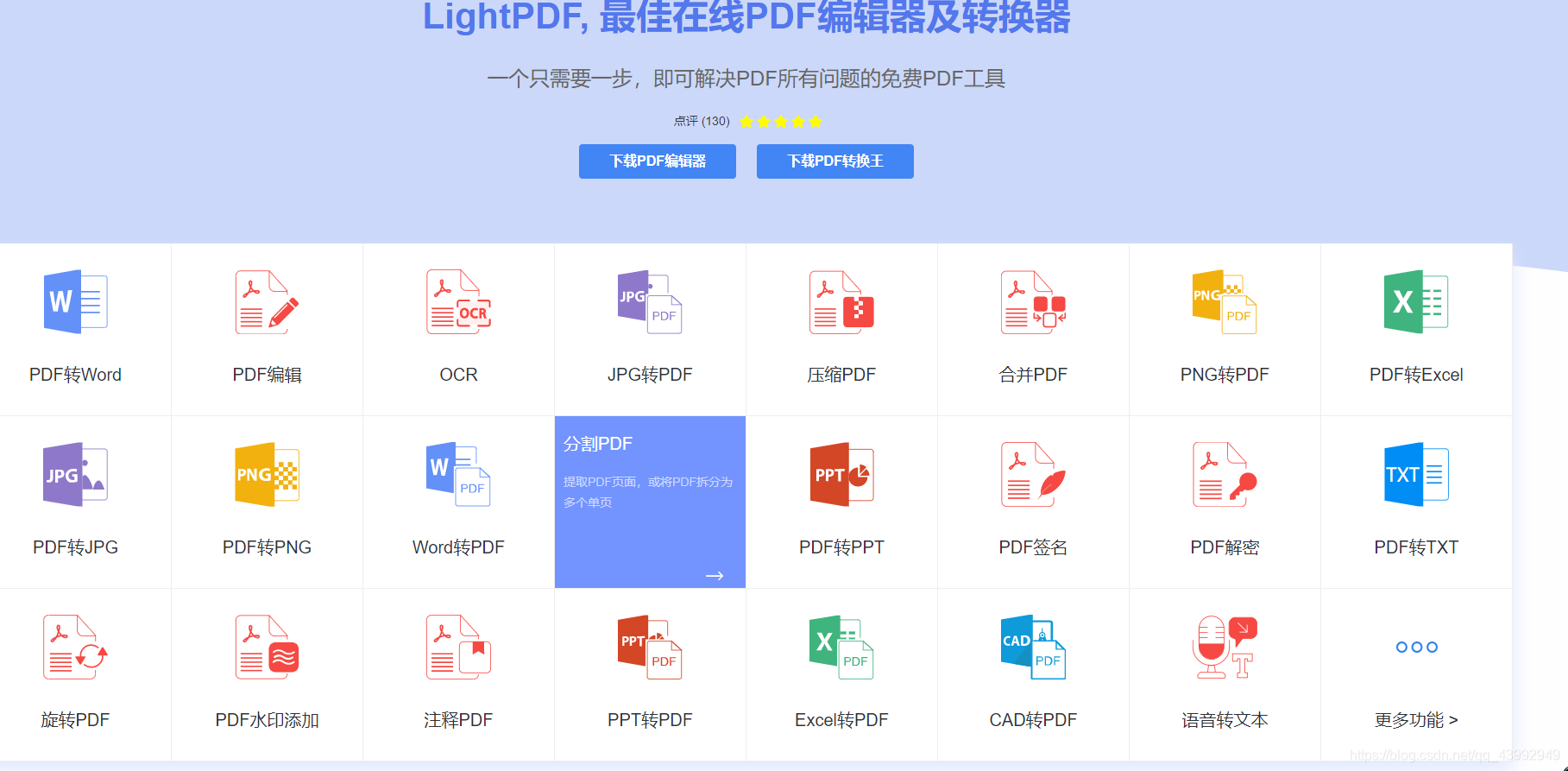Viewport: 1568px width, 771px height.
Task: Click the CAD转PDF label text
Action: (x=1033, y=720)
